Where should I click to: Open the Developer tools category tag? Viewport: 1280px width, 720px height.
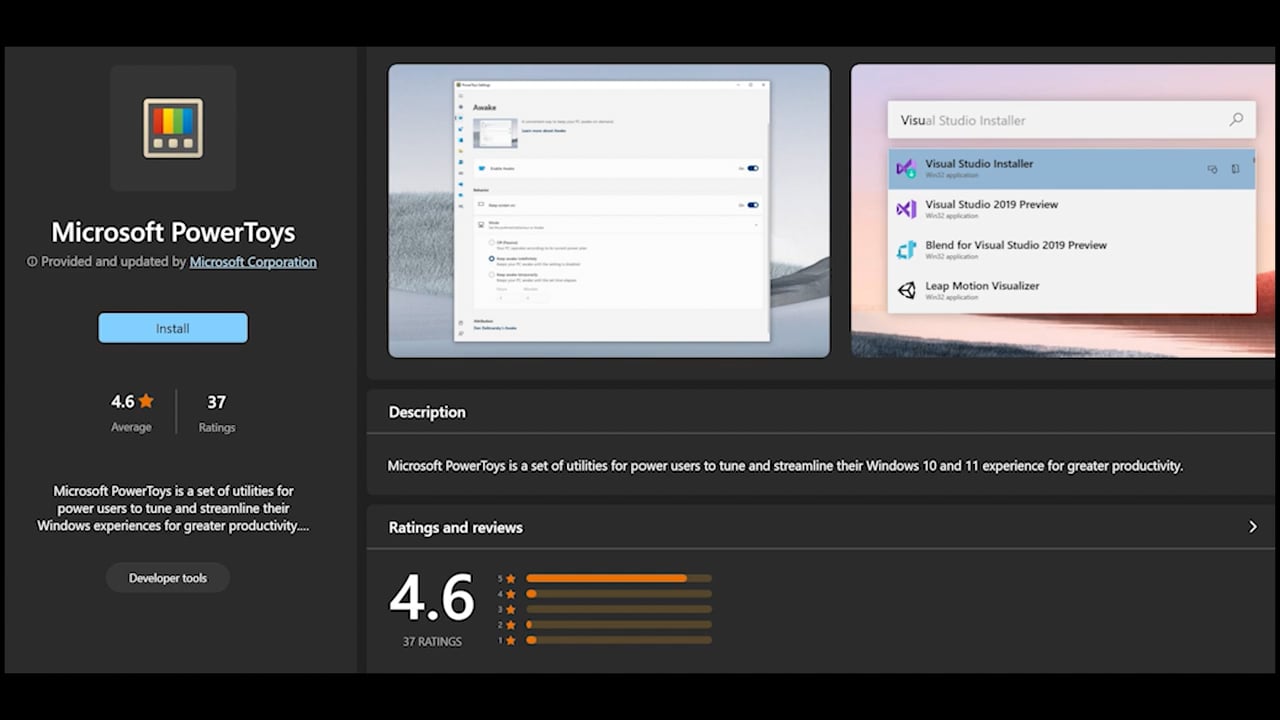(x=168, y=578)
